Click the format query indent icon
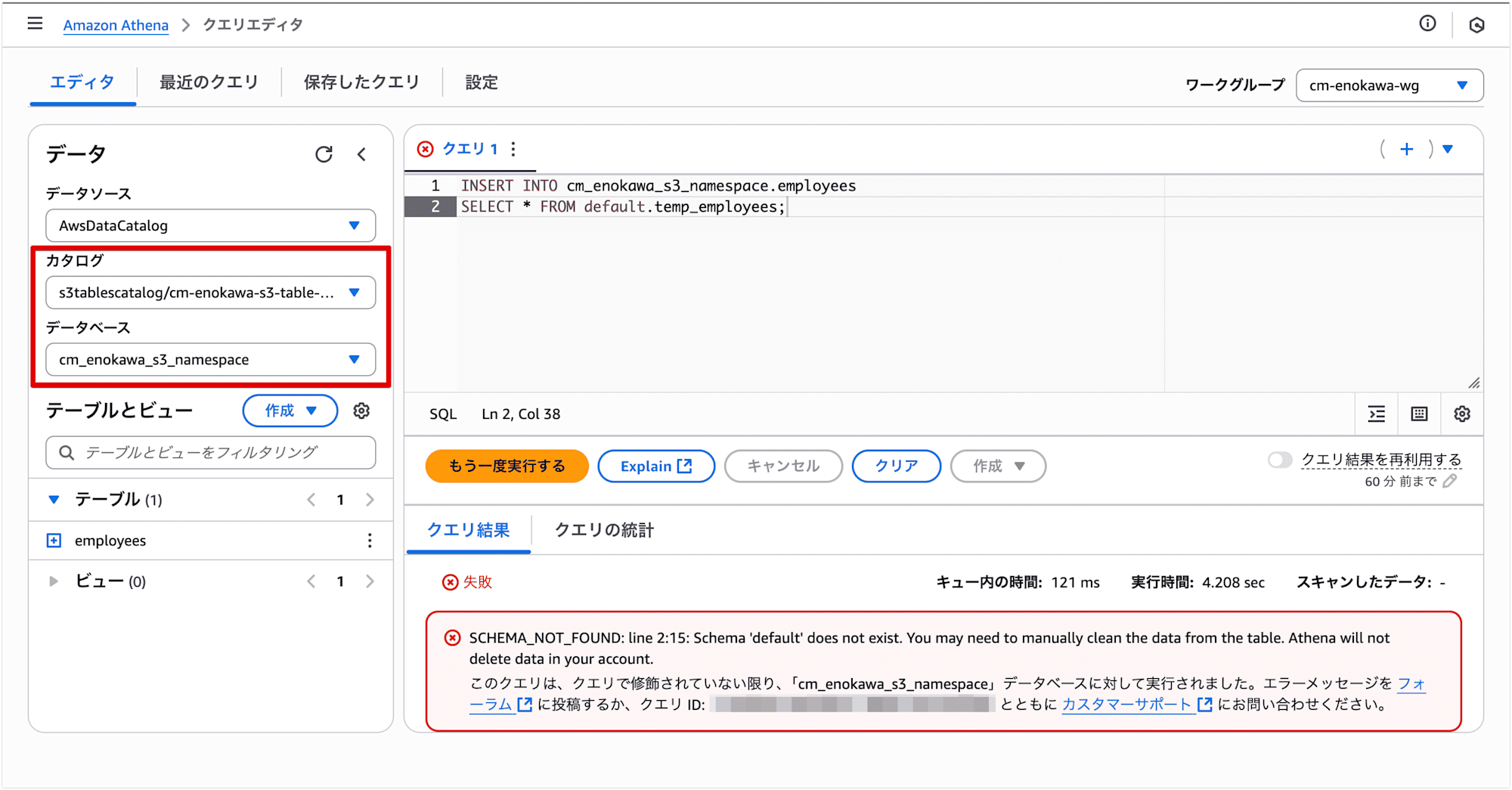This screenshot has height=790, width=1512. click(1377, 414)
